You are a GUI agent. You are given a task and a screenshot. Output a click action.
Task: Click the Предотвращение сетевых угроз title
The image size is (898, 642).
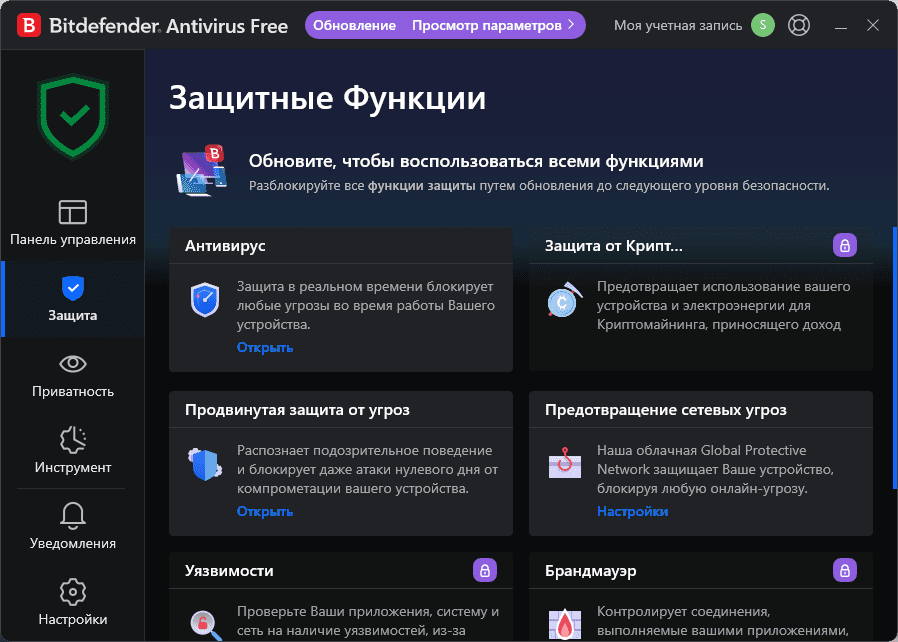pos(665,410)
